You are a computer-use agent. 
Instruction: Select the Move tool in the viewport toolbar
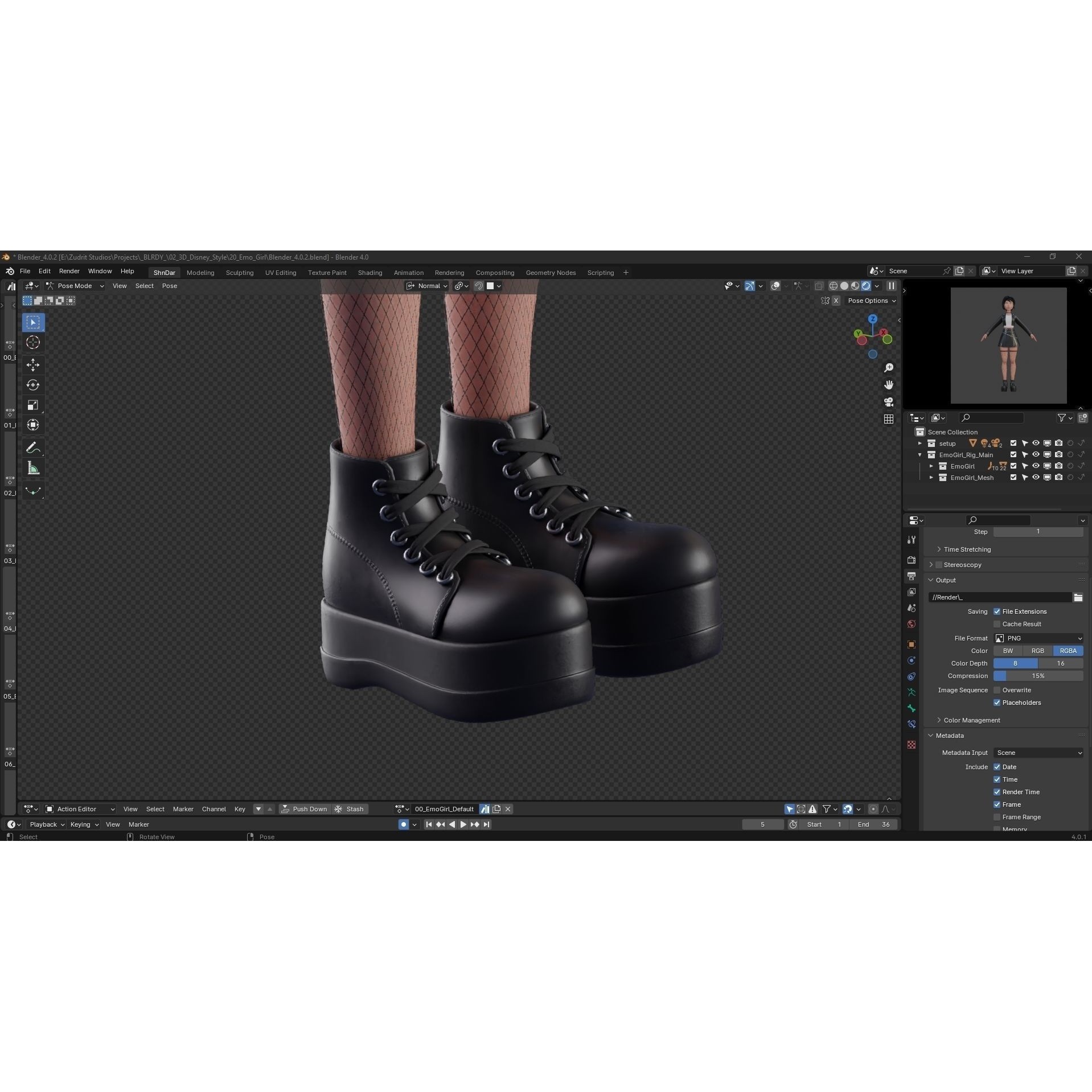point(33,365)
